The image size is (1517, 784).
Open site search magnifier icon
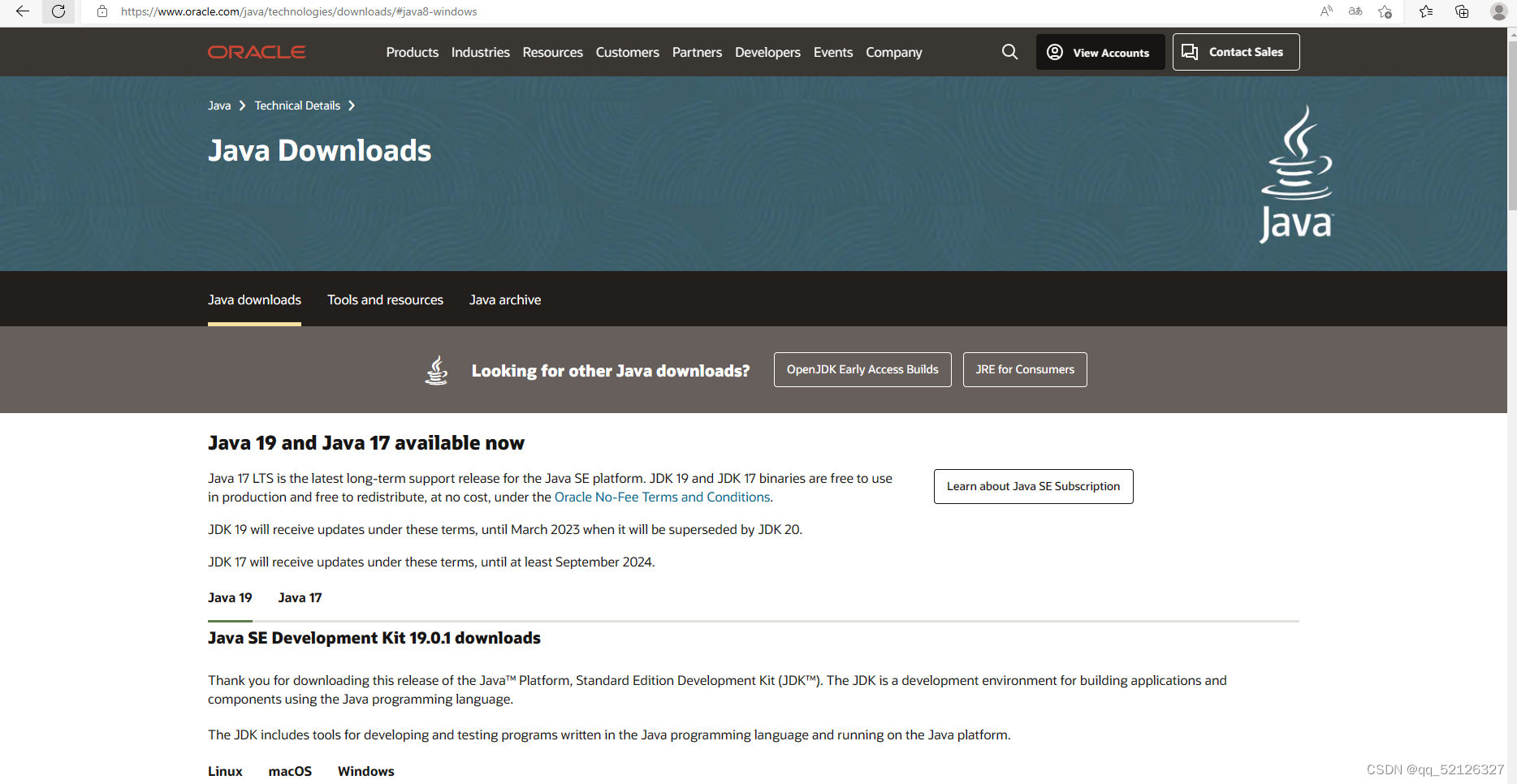[1009, 52]
